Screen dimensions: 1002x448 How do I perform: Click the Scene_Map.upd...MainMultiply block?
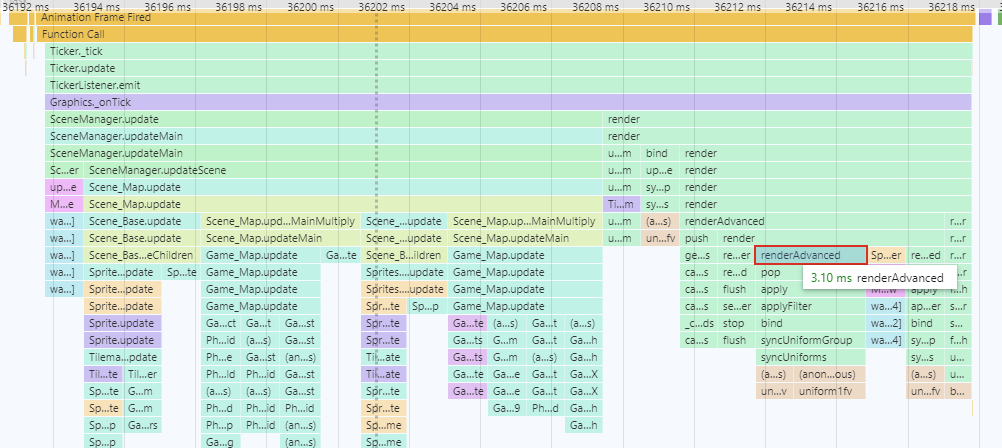[x=281, y=221]
